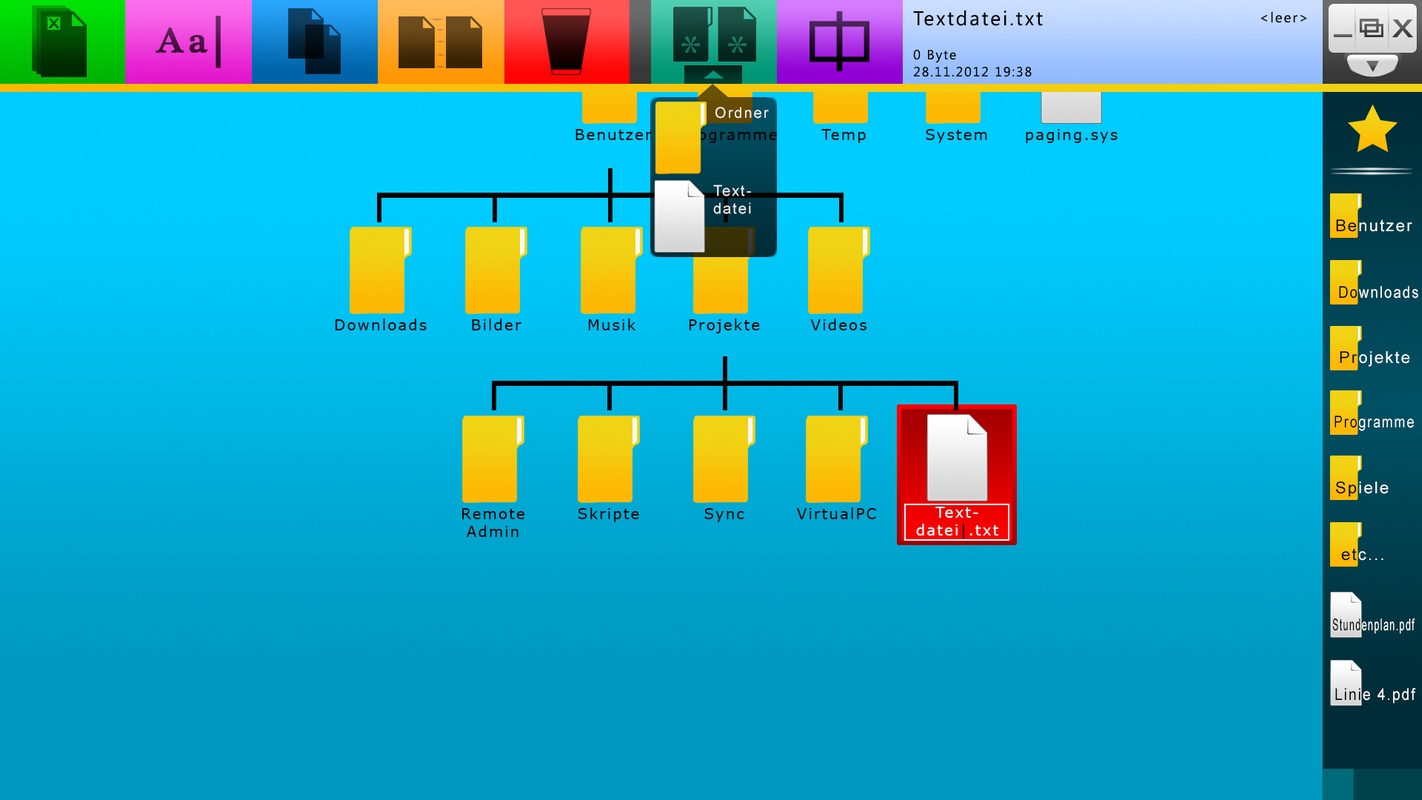Select the VirtualPC folder
This screenshot has width=1422, height=800.
point(836,467)
